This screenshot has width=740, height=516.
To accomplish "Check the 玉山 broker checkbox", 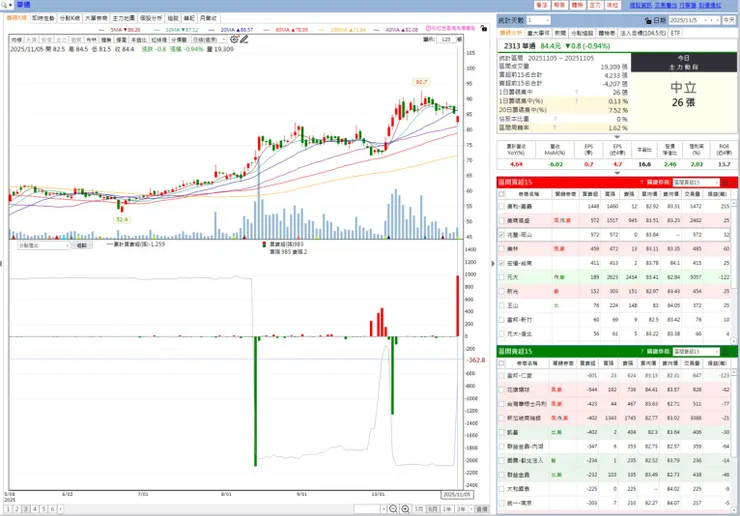I will tap(502, 305).
